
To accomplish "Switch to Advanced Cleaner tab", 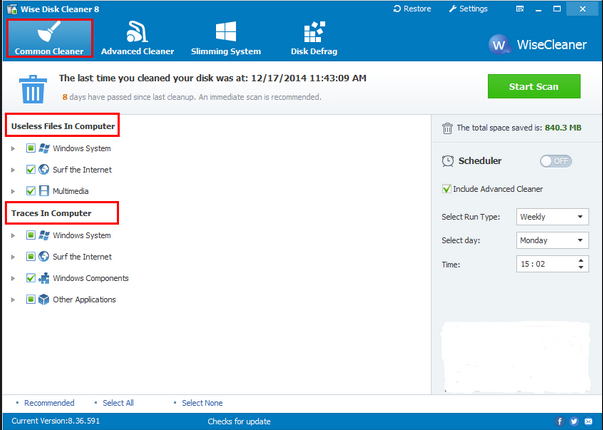I will coord(137,38).
